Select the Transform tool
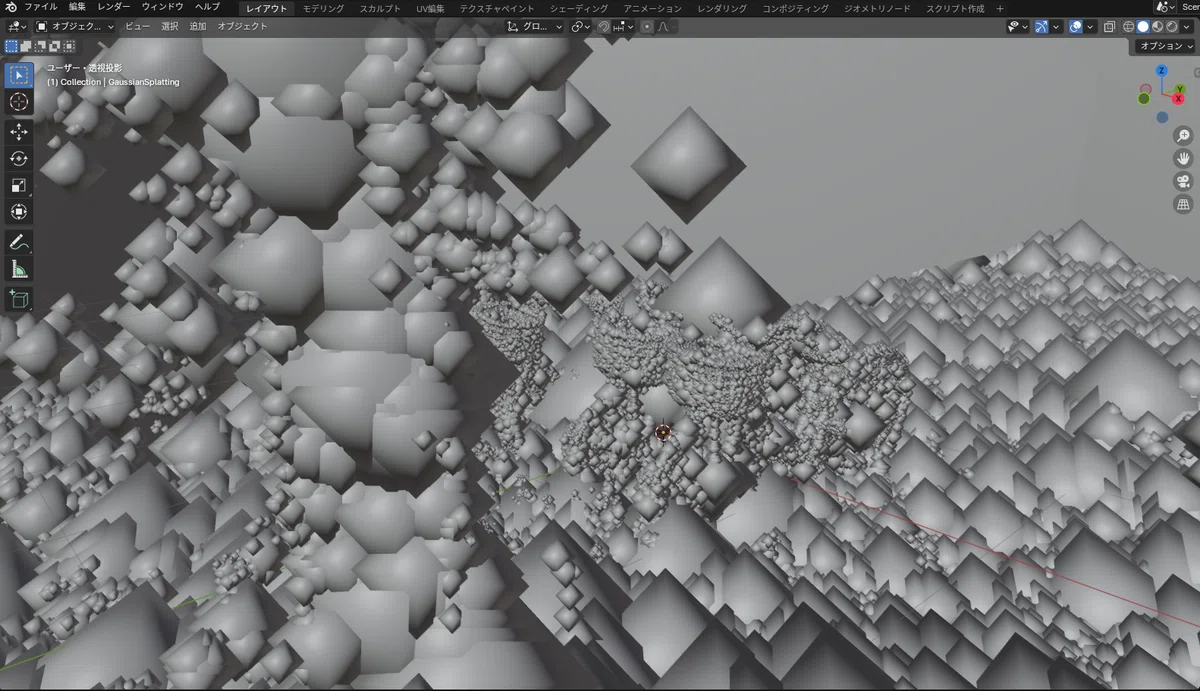Screen dimensions: 1200x691 point(19,212)
